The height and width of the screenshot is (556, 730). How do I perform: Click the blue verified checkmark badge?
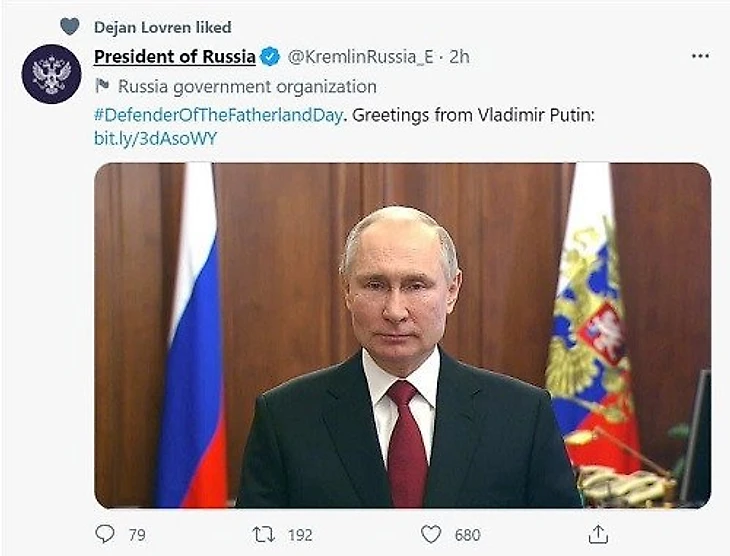[270, 57]
